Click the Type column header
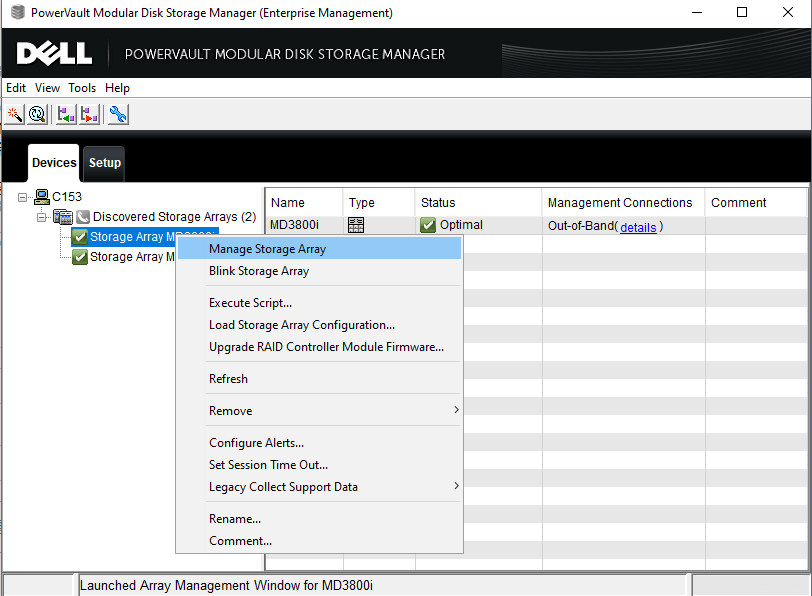Image resolution: width=812 pixels, height=596 pixels. 379,202
